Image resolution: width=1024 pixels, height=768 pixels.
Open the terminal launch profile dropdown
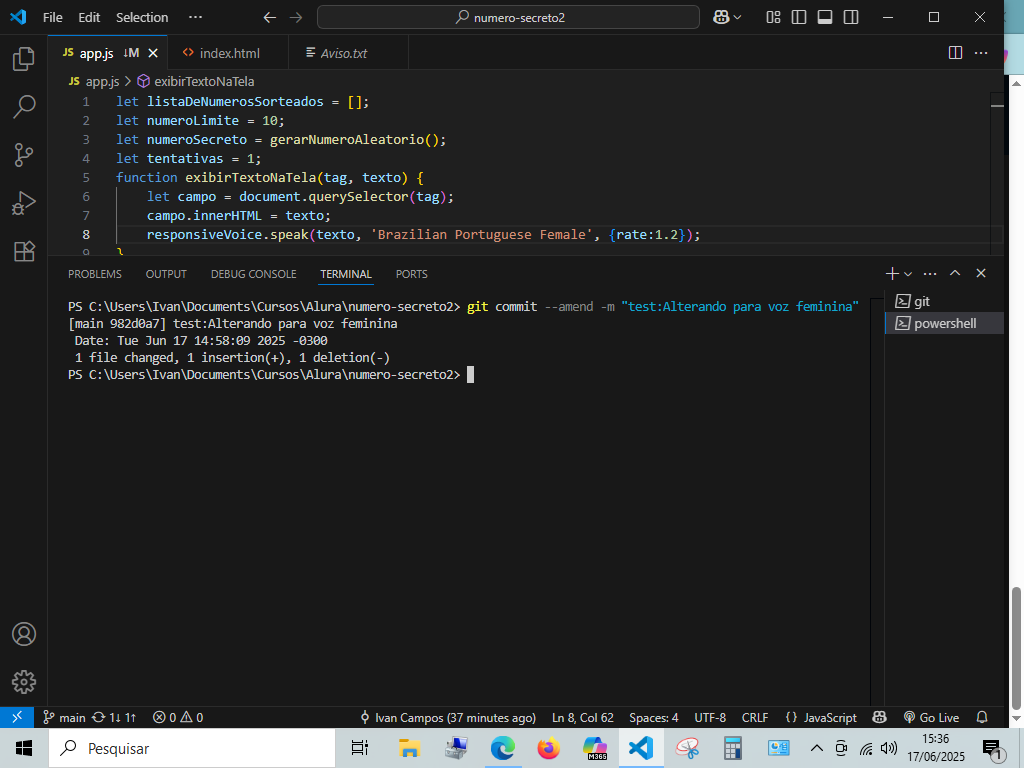908,274
